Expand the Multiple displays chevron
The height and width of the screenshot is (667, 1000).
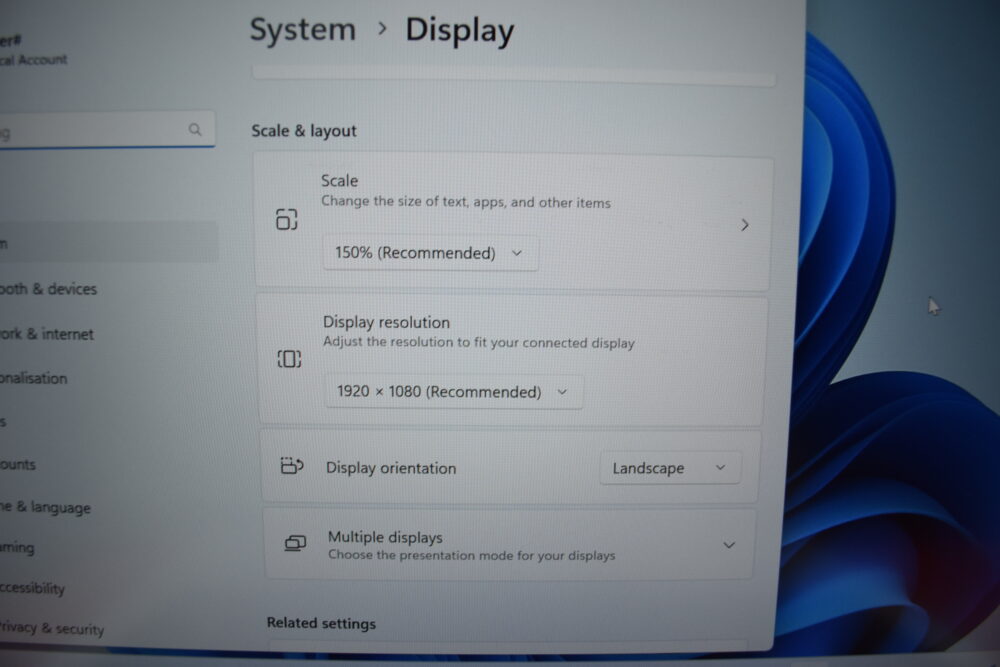(x=729, y=545)
